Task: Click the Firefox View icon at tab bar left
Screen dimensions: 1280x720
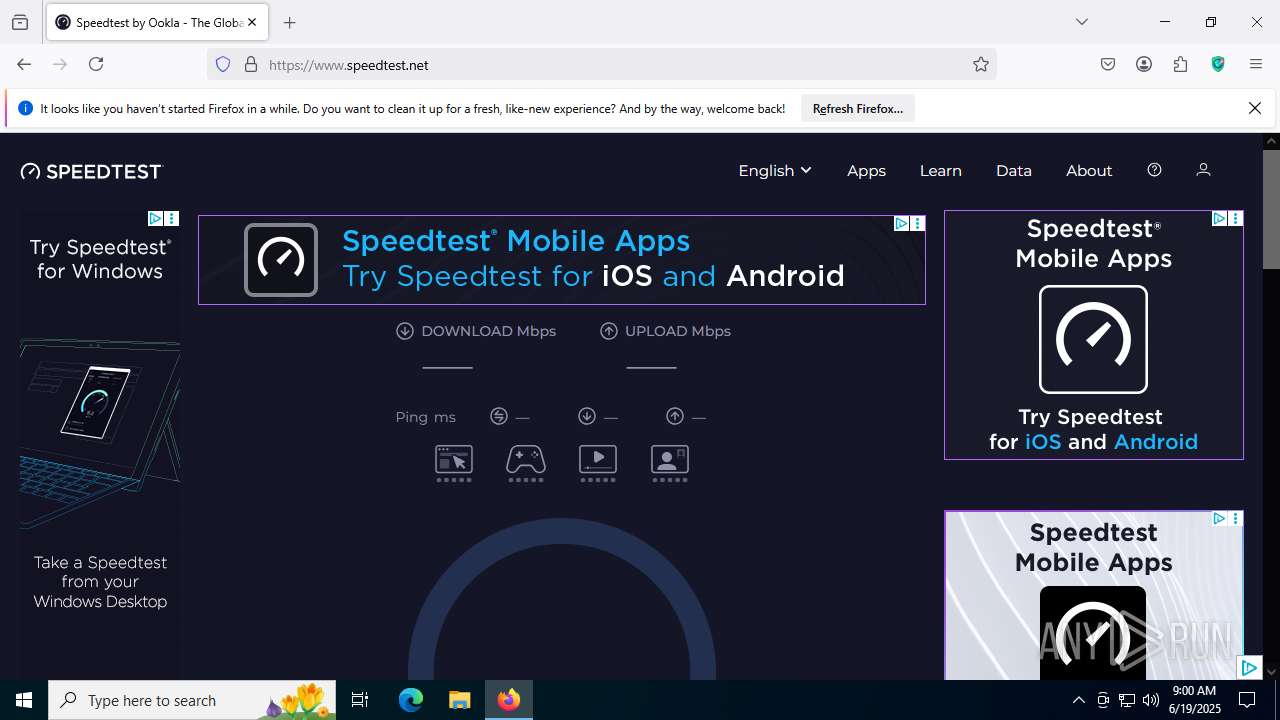Action: click(x=20, y=22)
